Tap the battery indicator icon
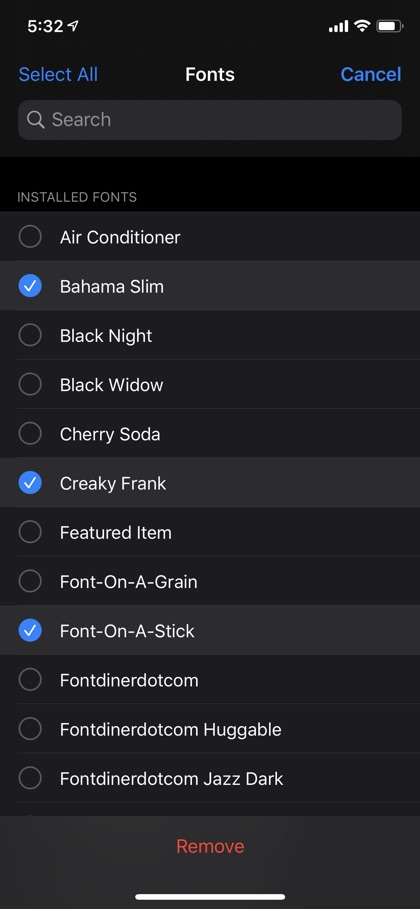The height and width of the screenshot is (909, 420). click(390, 26)
